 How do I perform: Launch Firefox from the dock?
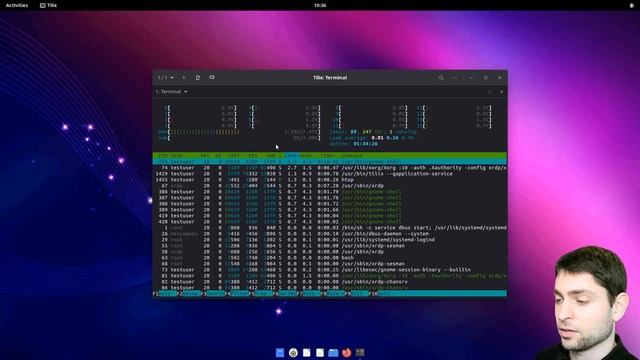347,352
